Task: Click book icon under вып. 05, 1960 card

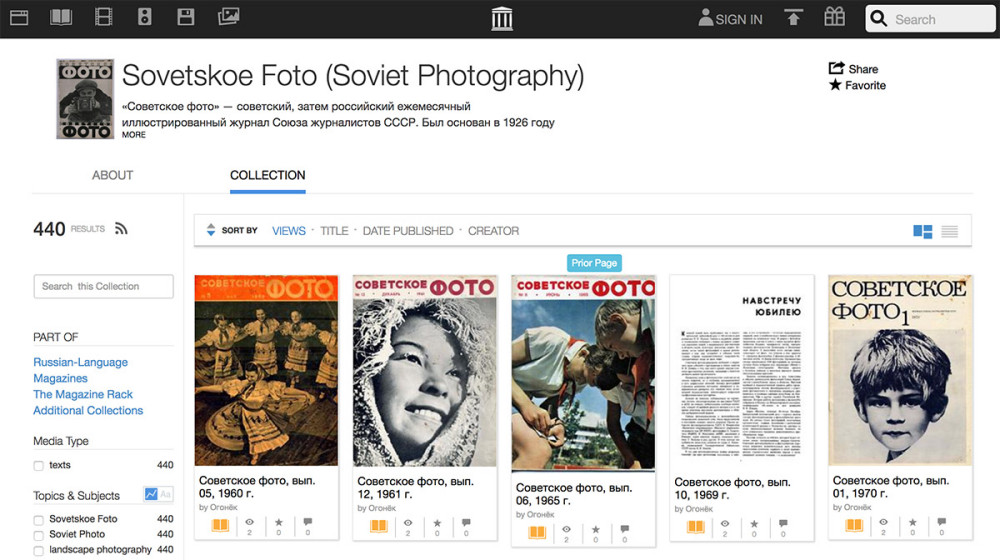Action: [220, 525]
